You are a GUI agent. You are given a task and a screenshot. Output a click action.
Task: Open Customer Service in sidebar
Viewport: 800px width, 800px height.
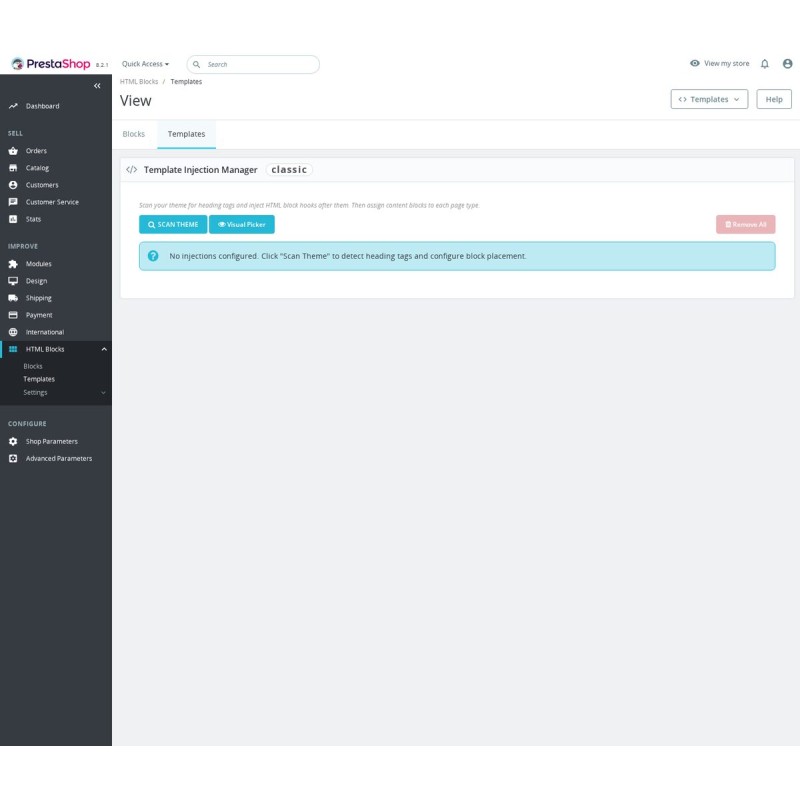[52, 202]
